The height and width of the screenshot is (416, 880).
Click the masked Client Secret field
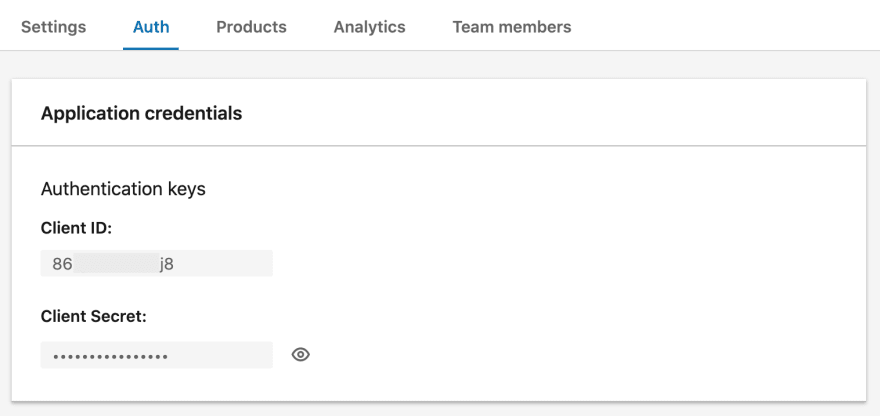click(157, 355)
